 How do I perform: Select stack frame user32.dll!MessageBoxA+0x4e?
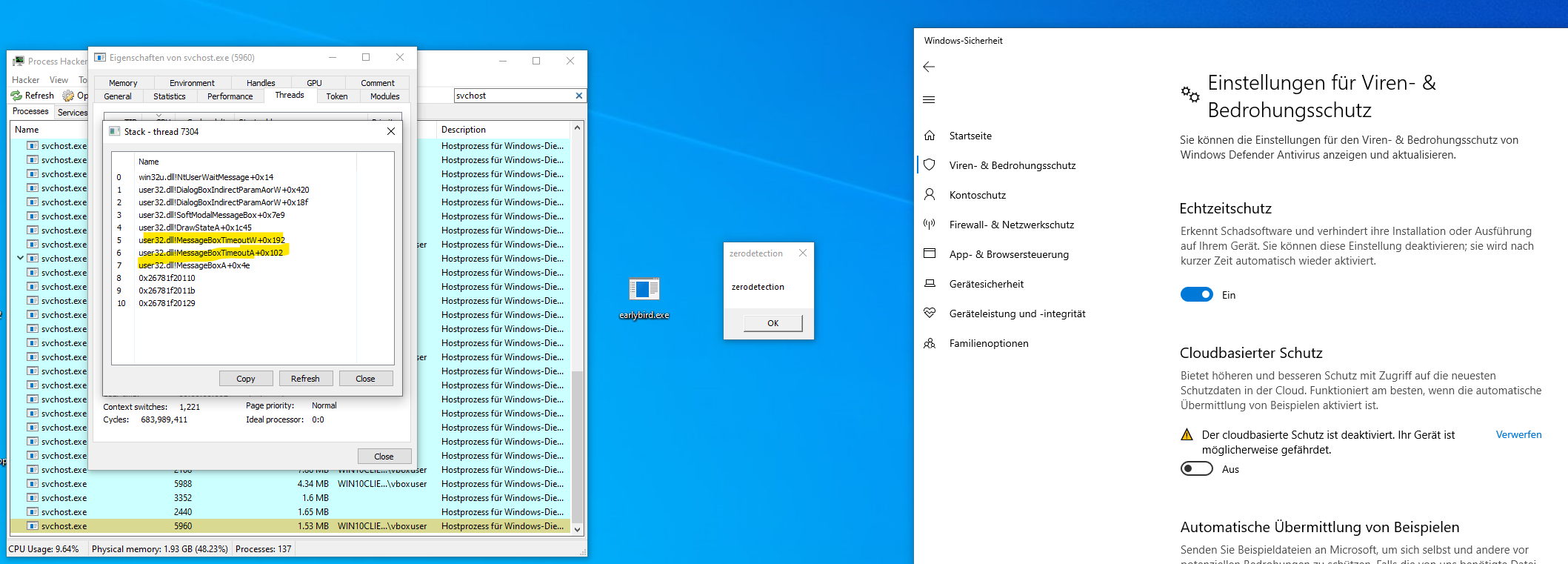194,265
